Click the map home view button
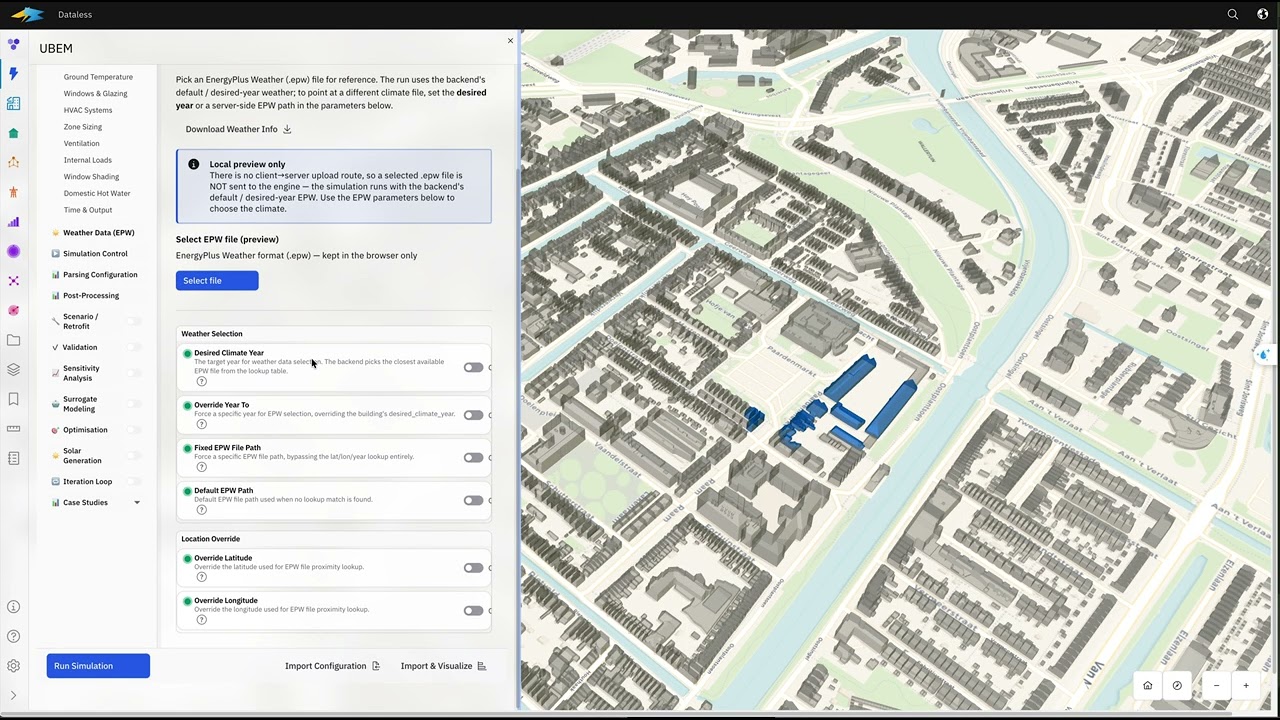The width and height of the screenshot is (1280, 720). tap(1147, 685)
